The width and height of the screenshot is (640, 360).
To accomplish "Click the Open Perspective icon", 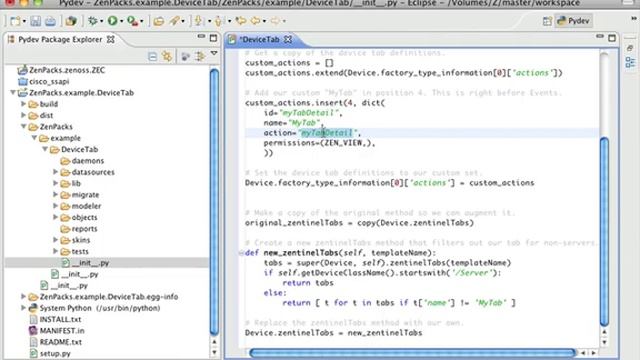I will pos(547,21).
